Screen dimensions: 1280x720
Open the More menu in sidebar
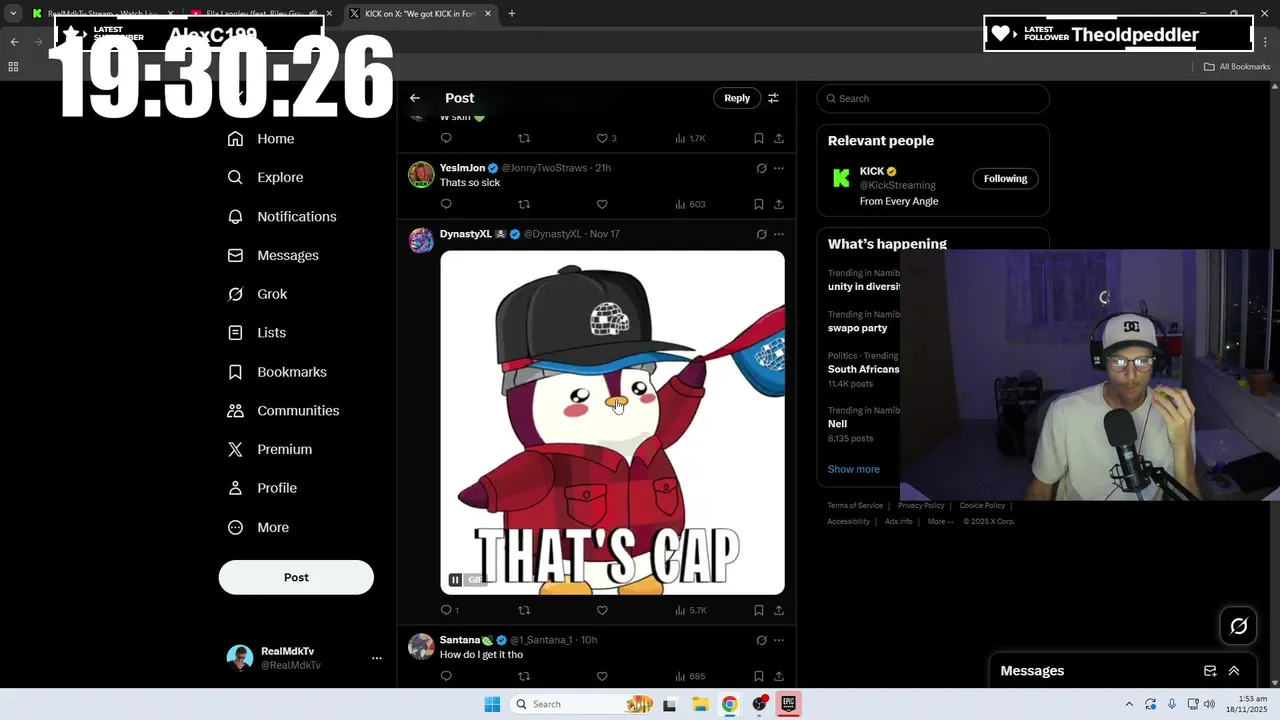point(258,528)
